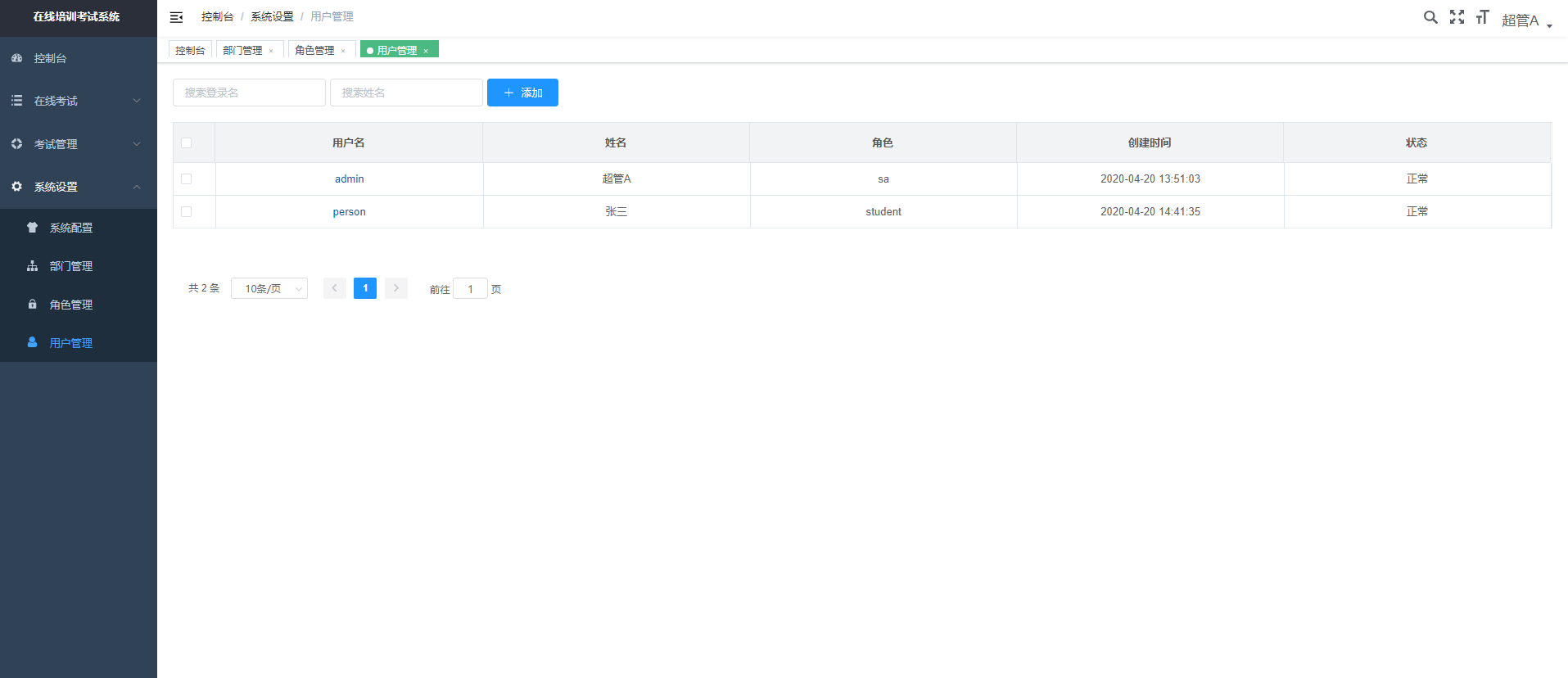
Task: Open the 10条/页 page size dropdown
Action: 269,288
